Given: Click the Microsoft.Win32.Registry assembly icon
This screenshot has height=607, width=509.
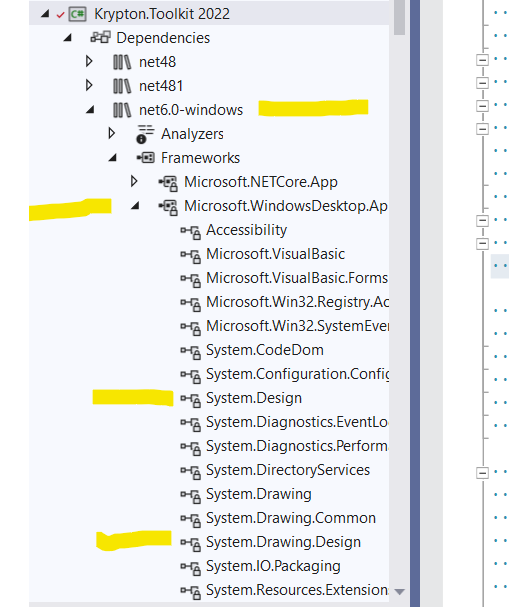Looking at the screenshot, I should (x=191, y=304).
